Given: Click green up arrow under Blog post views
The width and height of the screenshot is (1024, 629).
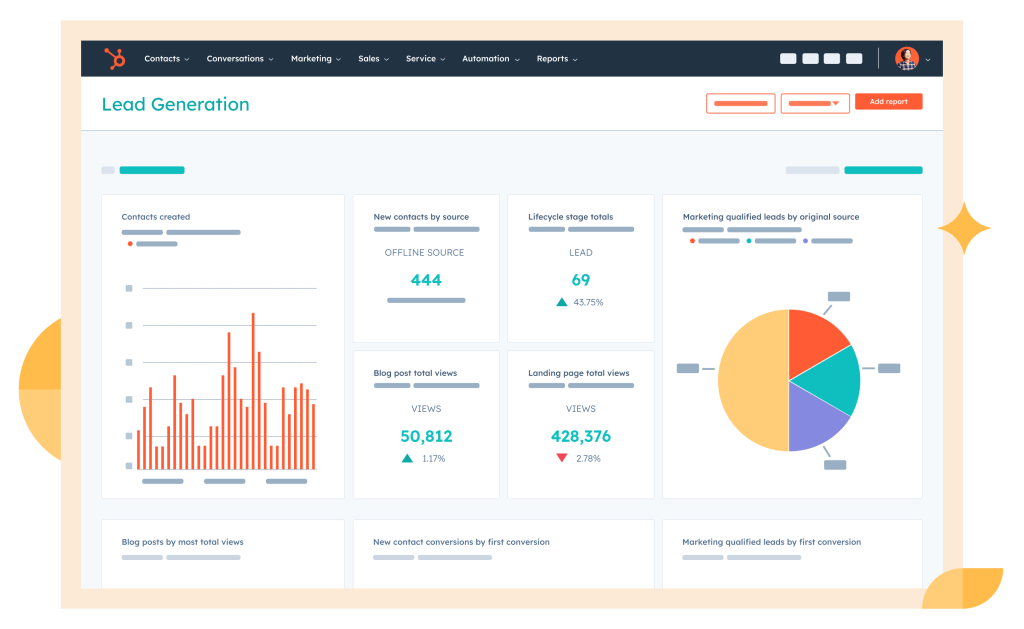Looking at the screenshot, I should pos(407,458).
